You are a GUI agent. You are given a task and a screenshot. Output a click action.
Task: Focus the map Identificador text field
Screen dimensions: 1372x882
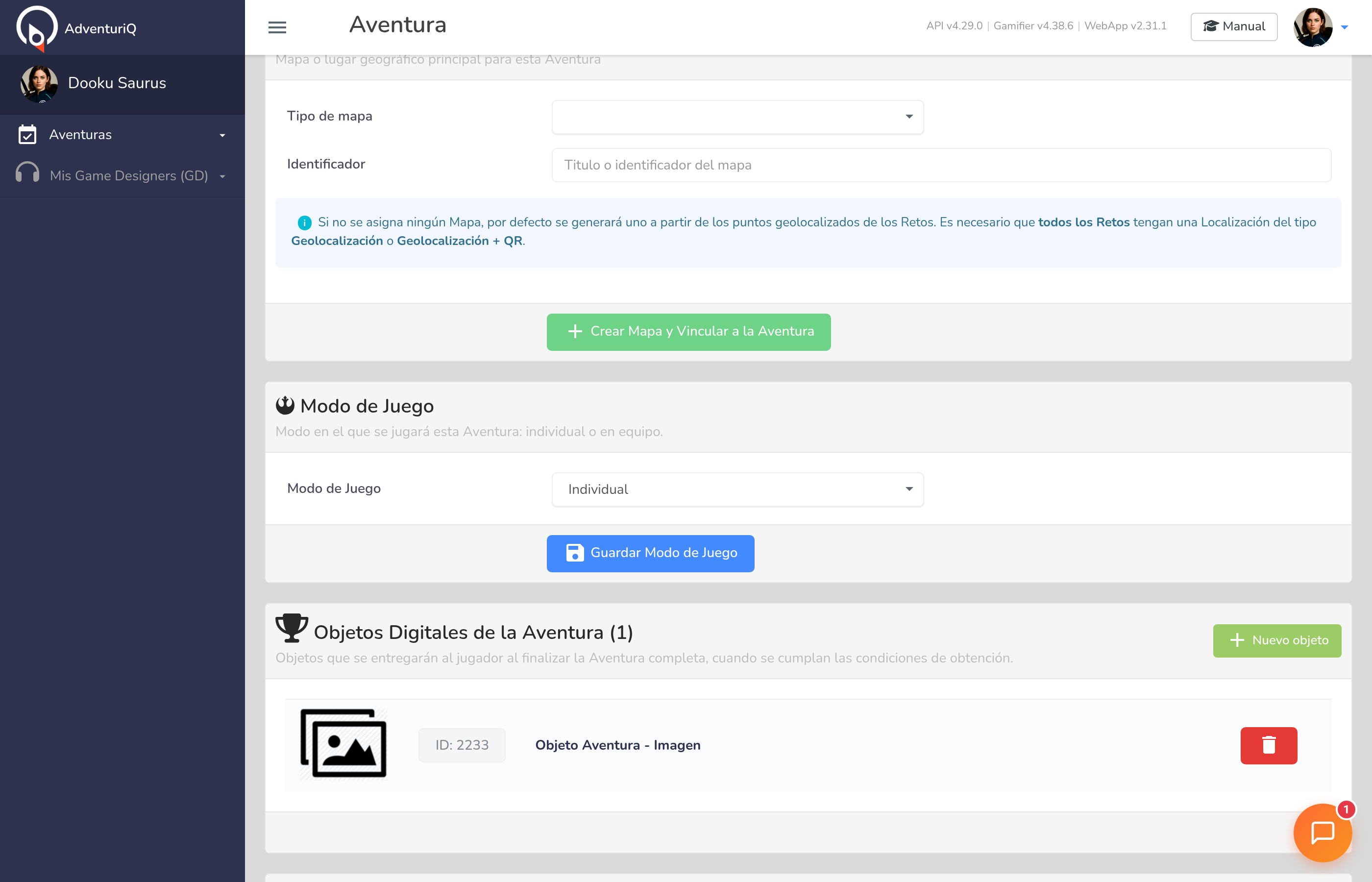point(941,165)
